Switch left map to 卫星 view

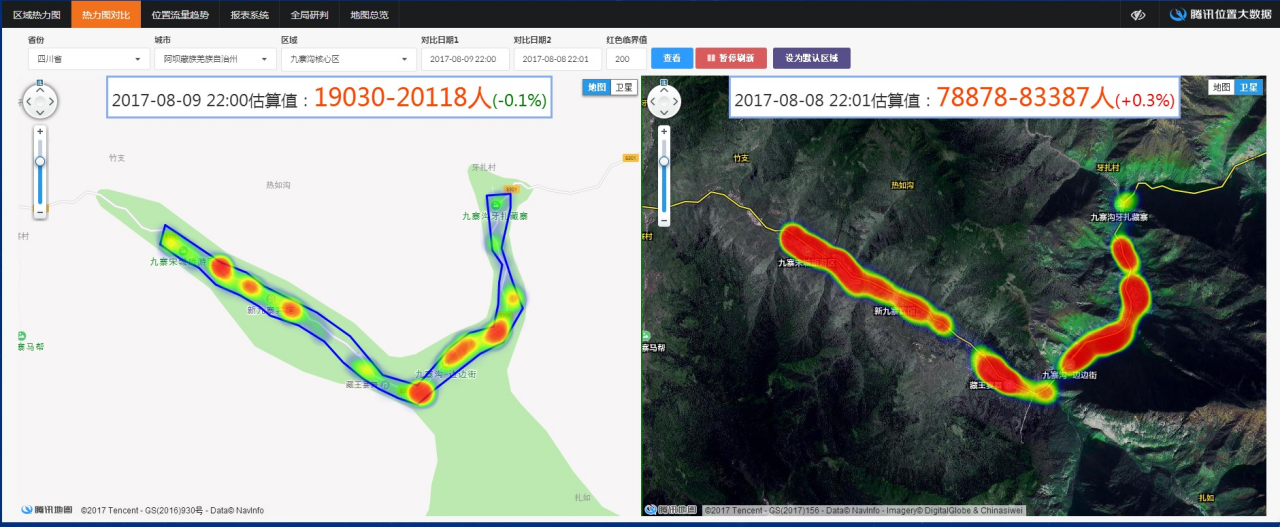[623, 88]
